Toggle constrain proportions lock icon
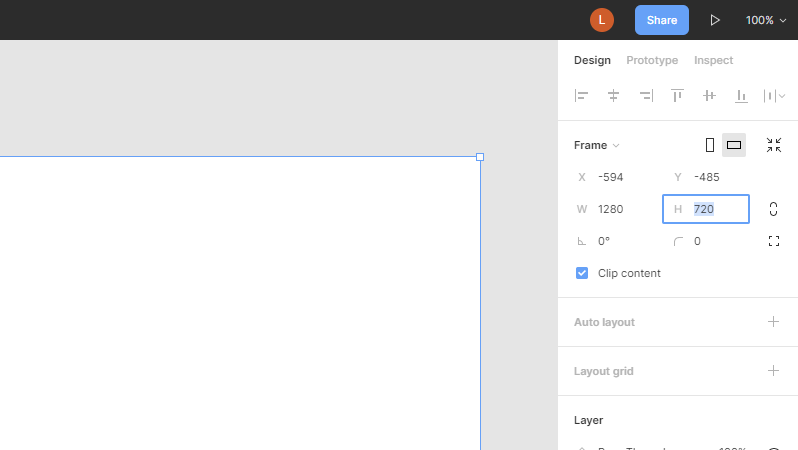This screenshot has height=450, width=798. pyautogui.click(x=774, y=209)
